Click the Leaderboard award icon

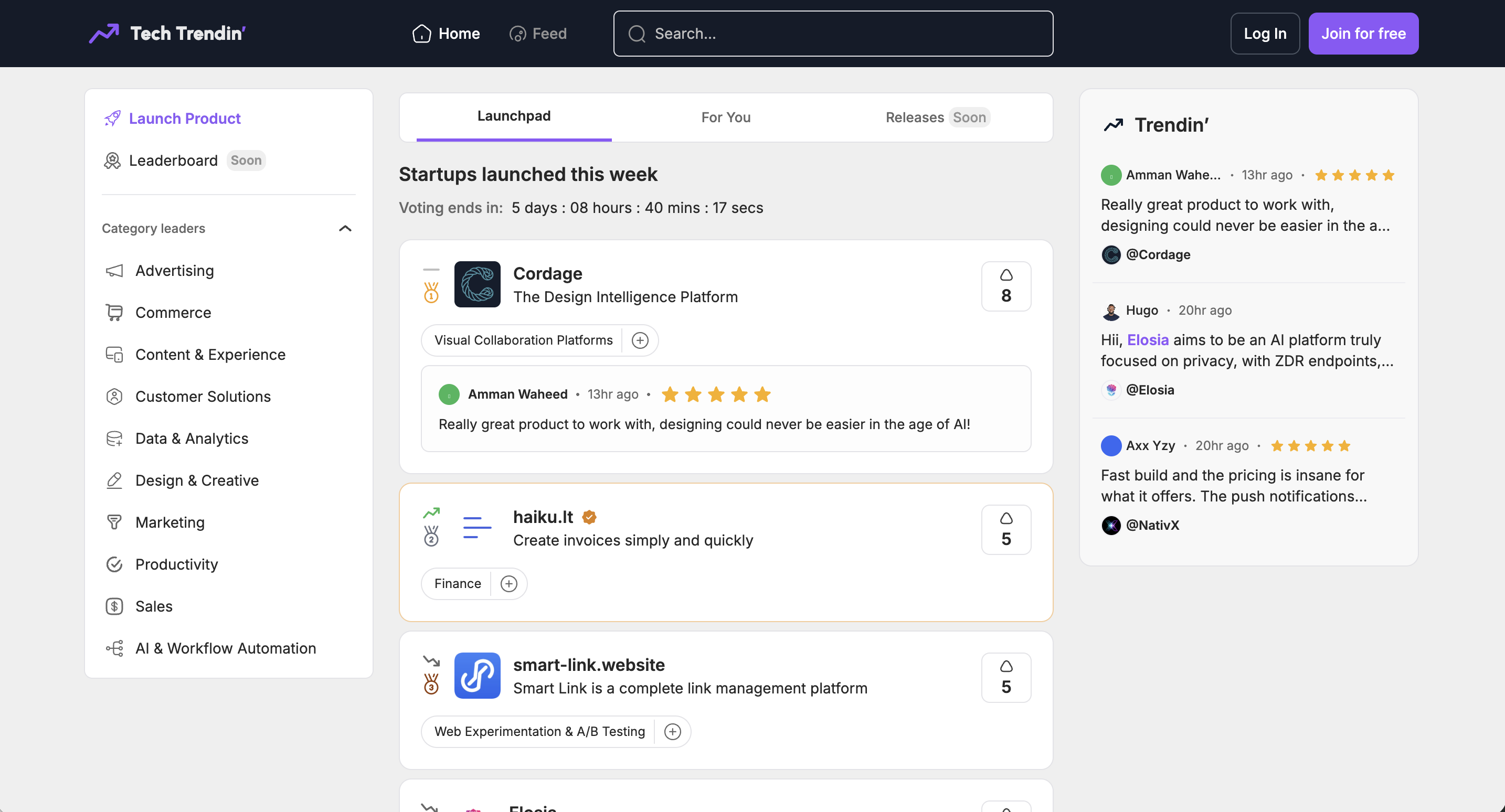112,161
